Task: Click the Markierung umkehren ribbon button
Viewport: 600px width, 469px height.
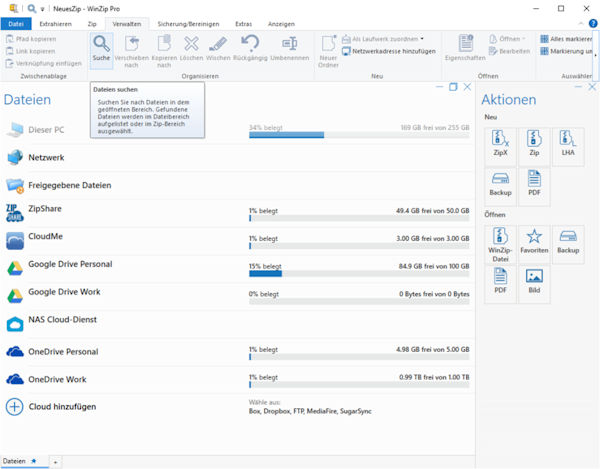Action: click(x=566, y=51)
